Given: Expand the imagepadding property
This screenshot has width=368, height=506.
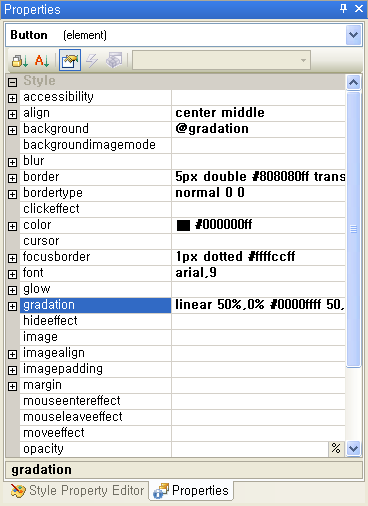Looking at the screenshot, I should click(12, 370).
